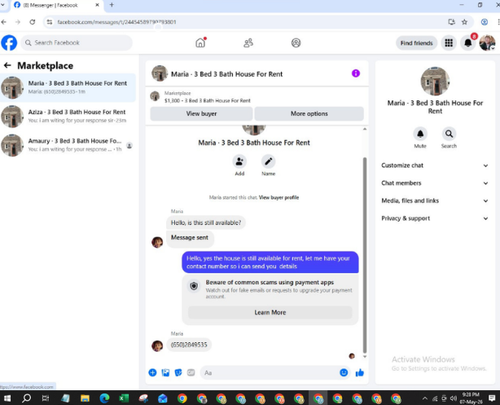Open the notifications bell in header
The image size is (500, 405).
468,43
